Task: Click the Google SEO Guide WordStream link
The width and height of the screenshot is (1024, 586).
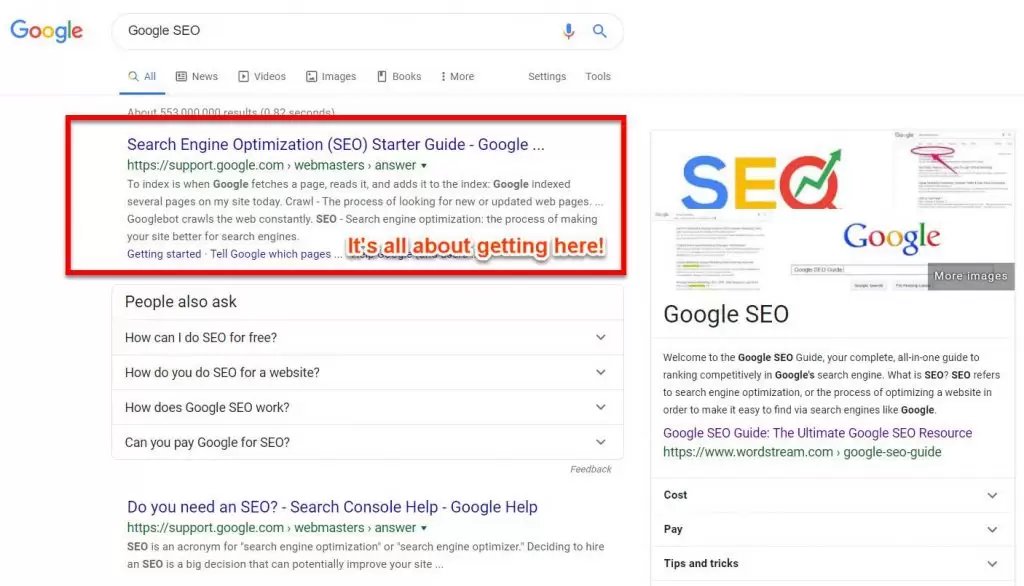Action: tap(817, 433)
